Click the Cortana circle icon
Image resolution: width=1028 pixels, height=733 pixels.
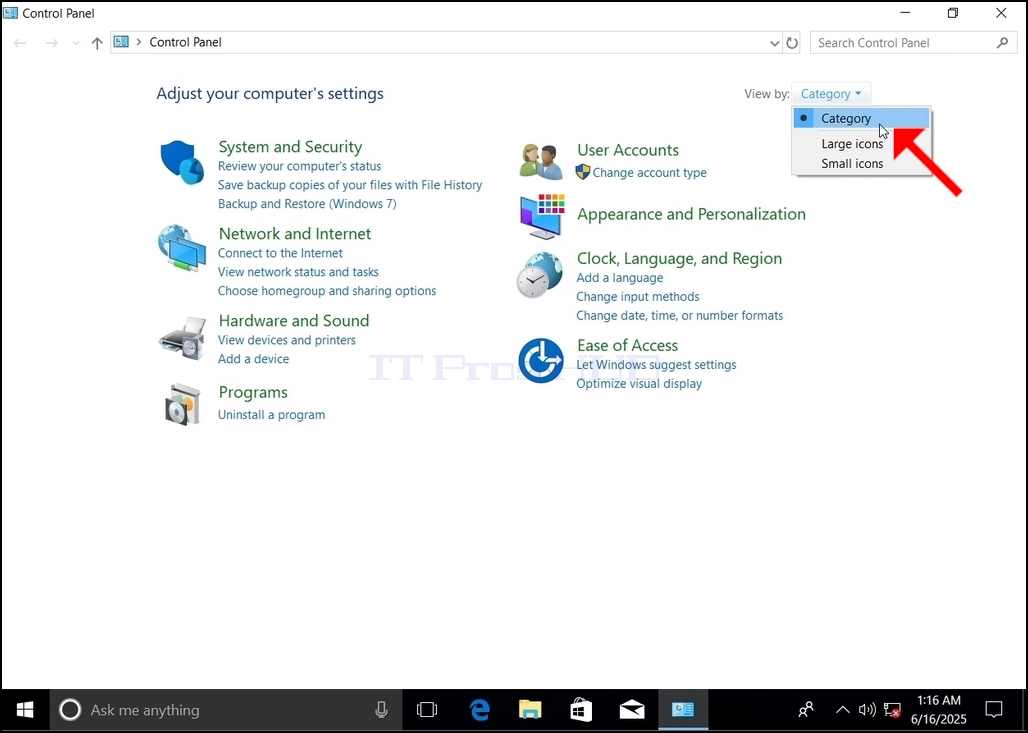tap(70, 710)
